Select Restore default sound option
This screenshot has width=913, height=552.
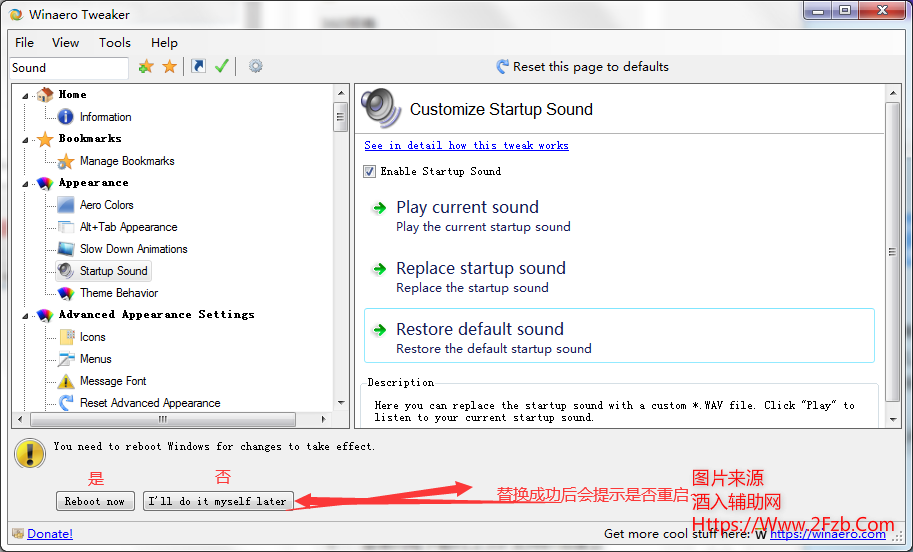[619, 336]
